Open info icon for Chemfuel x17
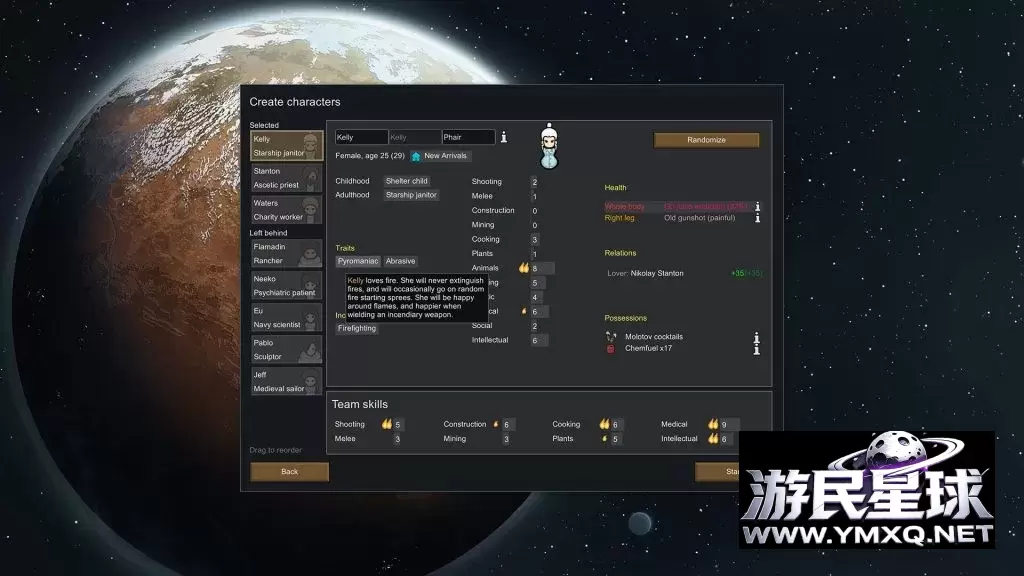 [x=757, y=349]
